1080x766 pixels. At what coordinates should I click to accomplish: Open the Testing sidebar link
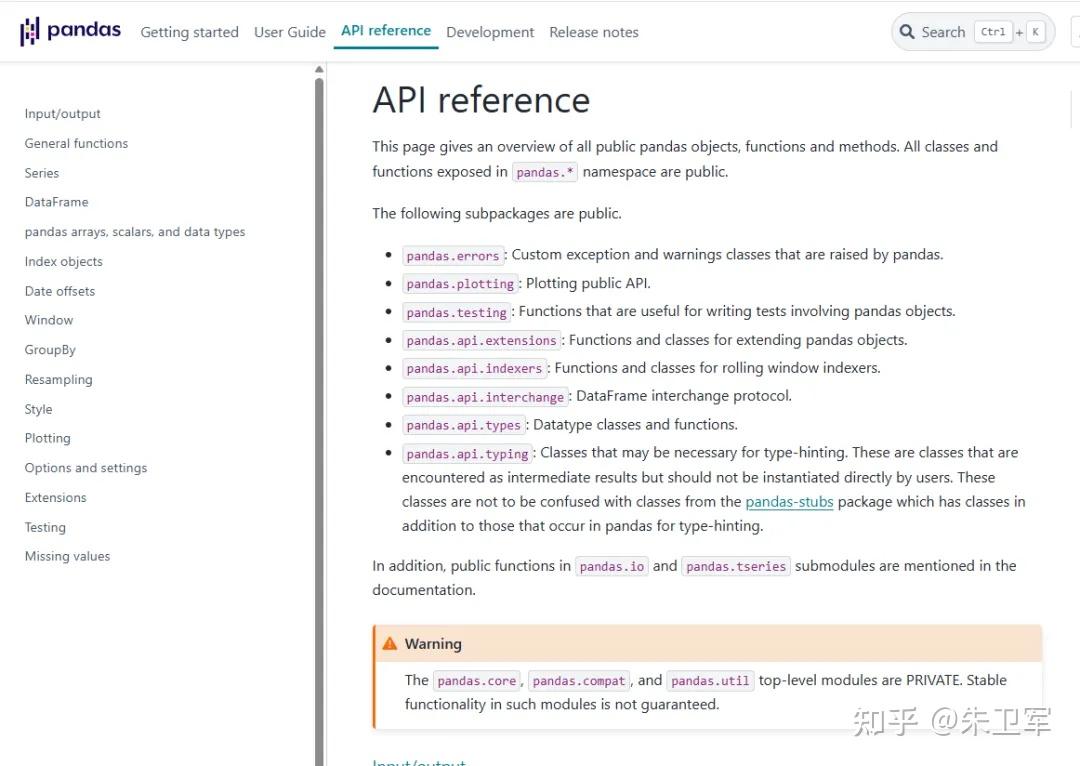(45, 527)
